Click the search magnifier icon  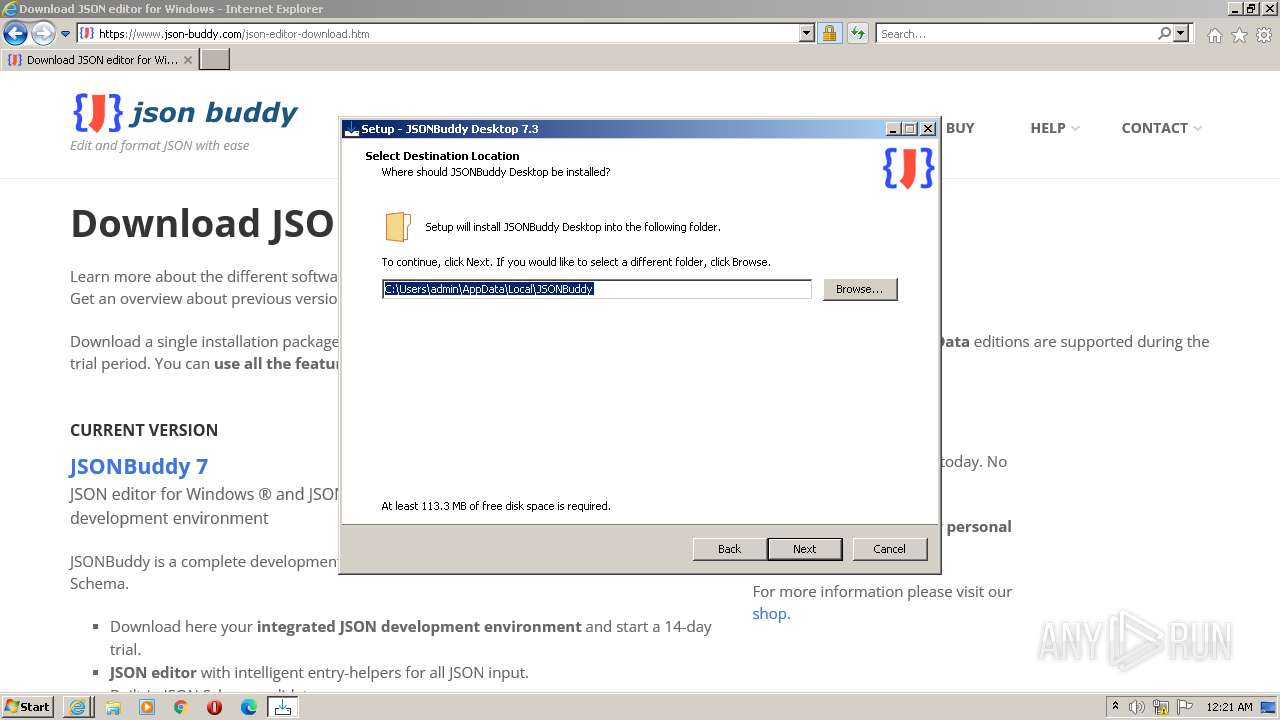[x=1164, y=33]
